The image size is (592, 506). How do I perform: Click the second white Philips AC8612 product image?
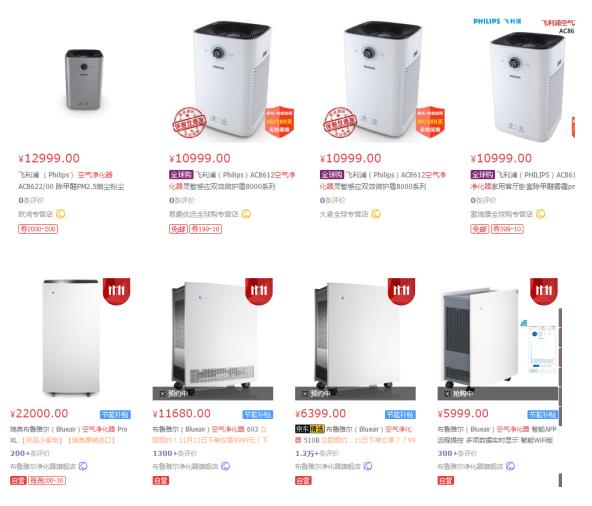[x=383, y=79]
